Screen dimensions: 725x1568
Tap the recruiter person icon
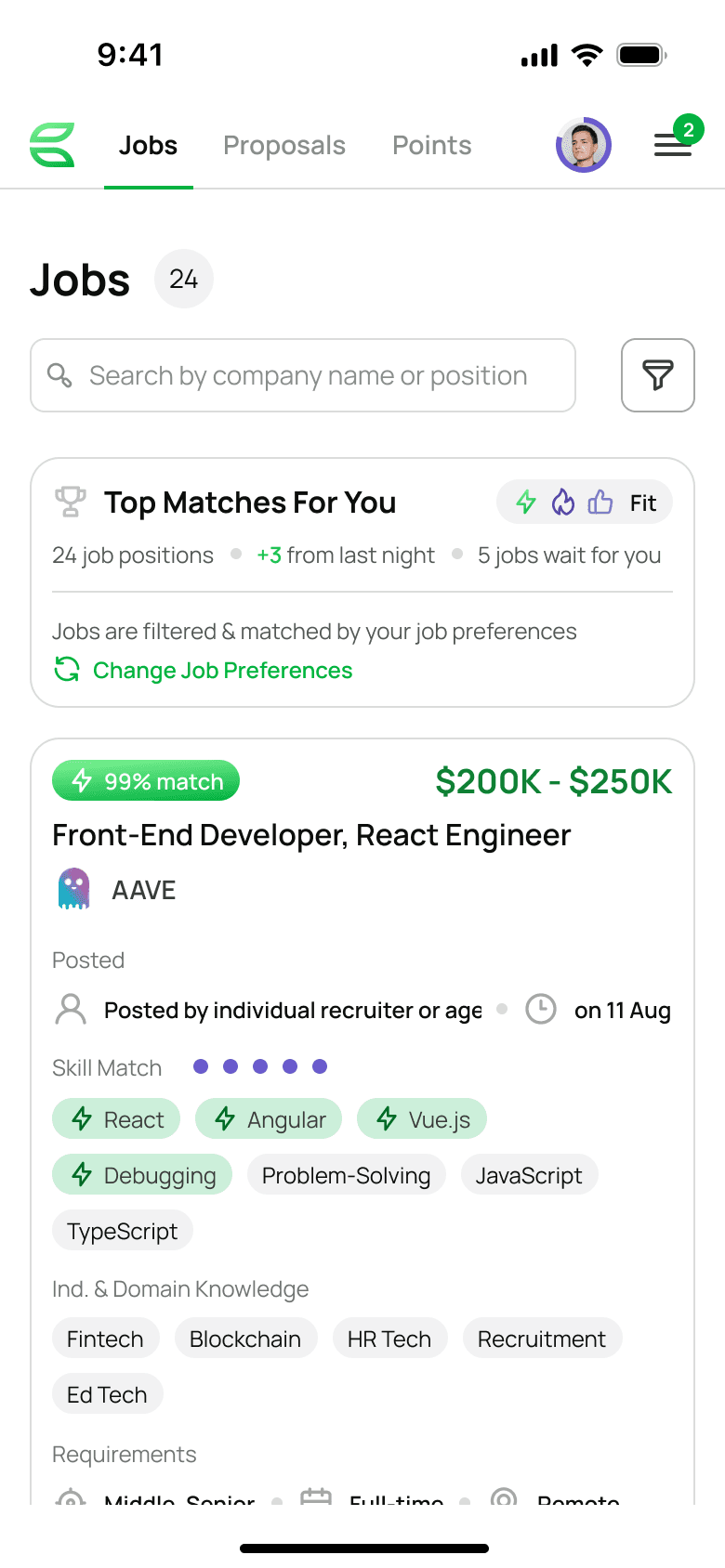(x=71, y=1009)
